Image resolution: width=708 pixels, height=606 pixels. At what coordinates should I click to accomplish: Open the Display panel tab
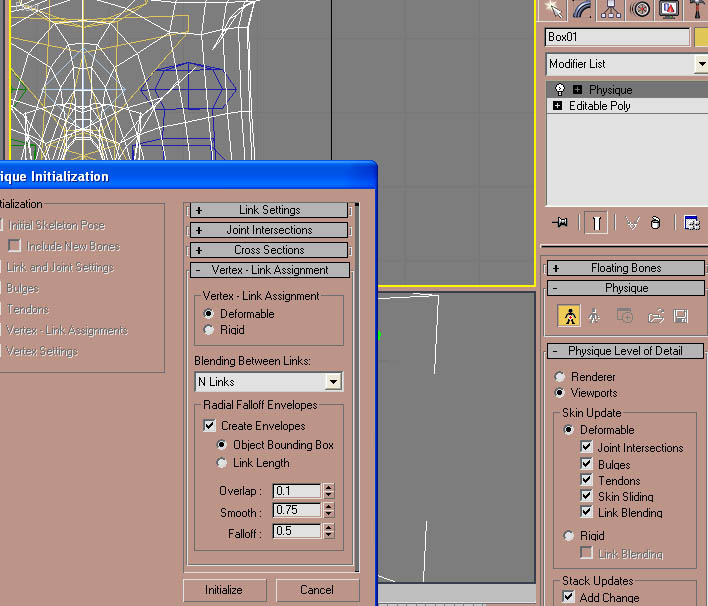click(x=669, y=10)
